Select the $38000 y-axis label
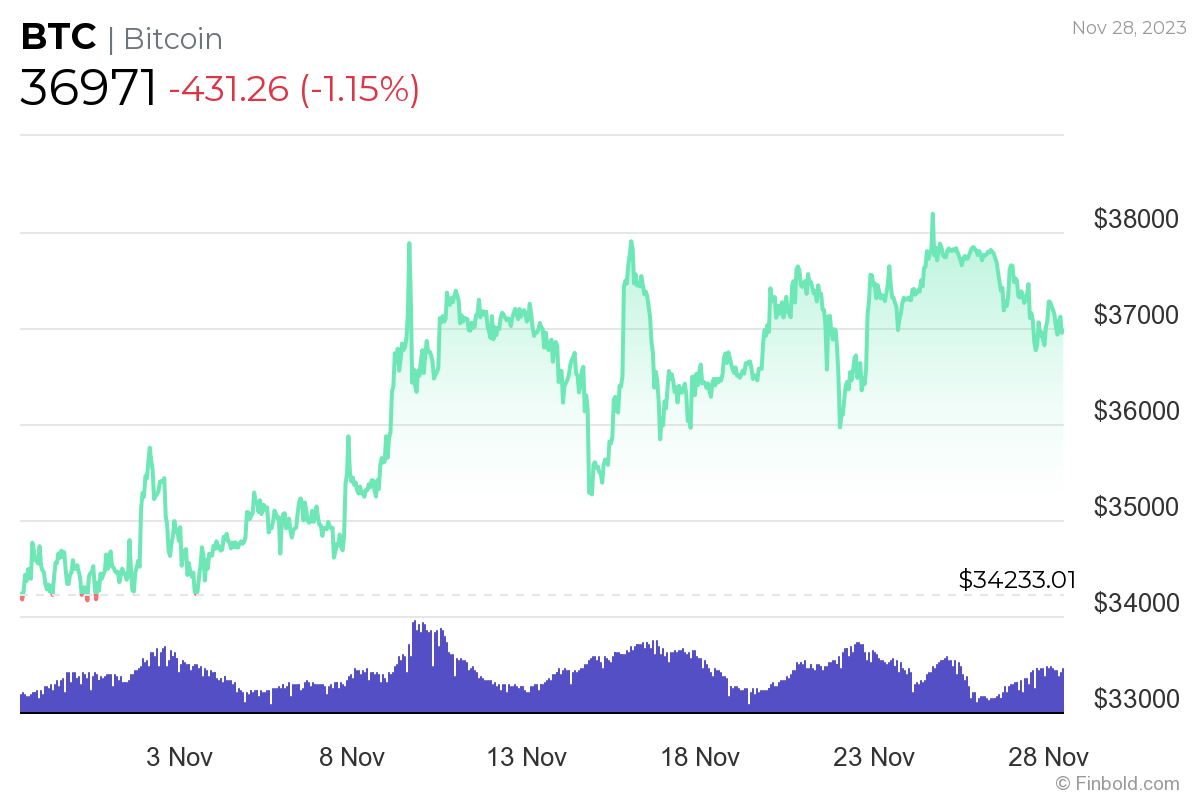The height and width of the screenshot is (800, 1200). pyautogui.click(x=1137, y=219)
